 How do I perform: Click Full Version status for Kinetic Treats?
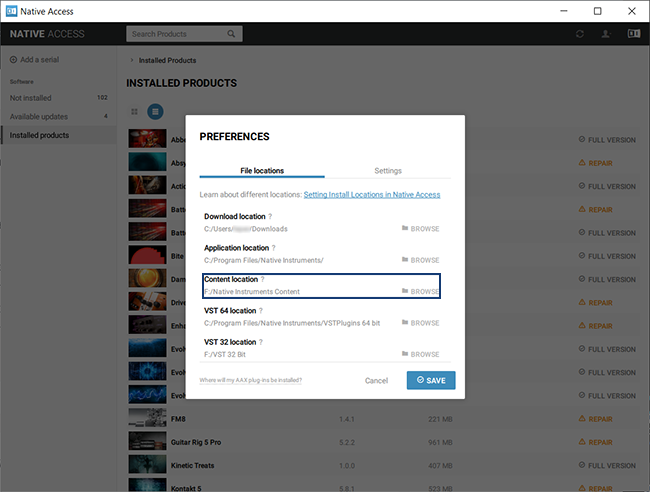pyautogui.click(x=607, y=465)
